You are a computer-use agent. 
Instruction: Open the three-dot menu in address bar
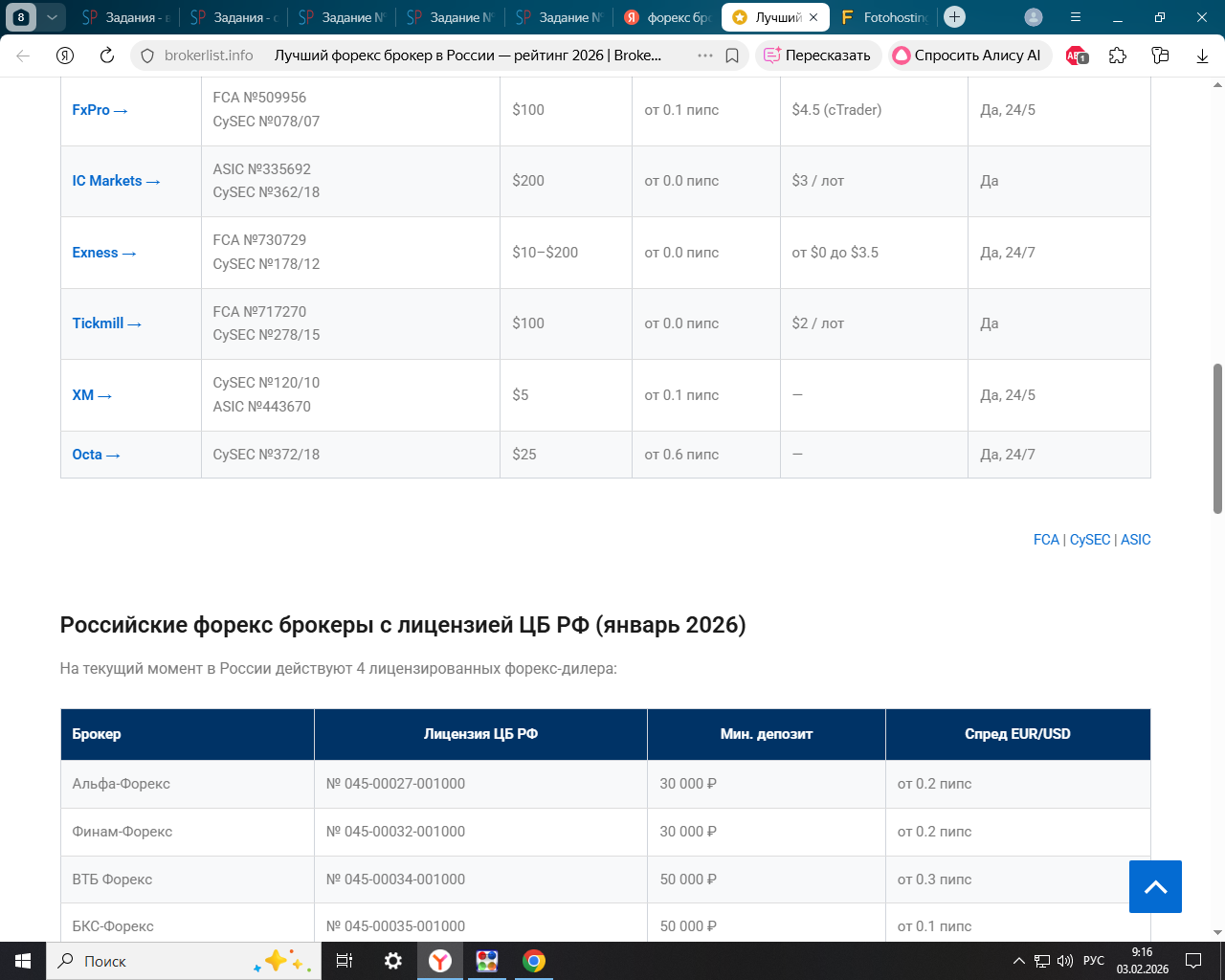(x=705, y=56)
